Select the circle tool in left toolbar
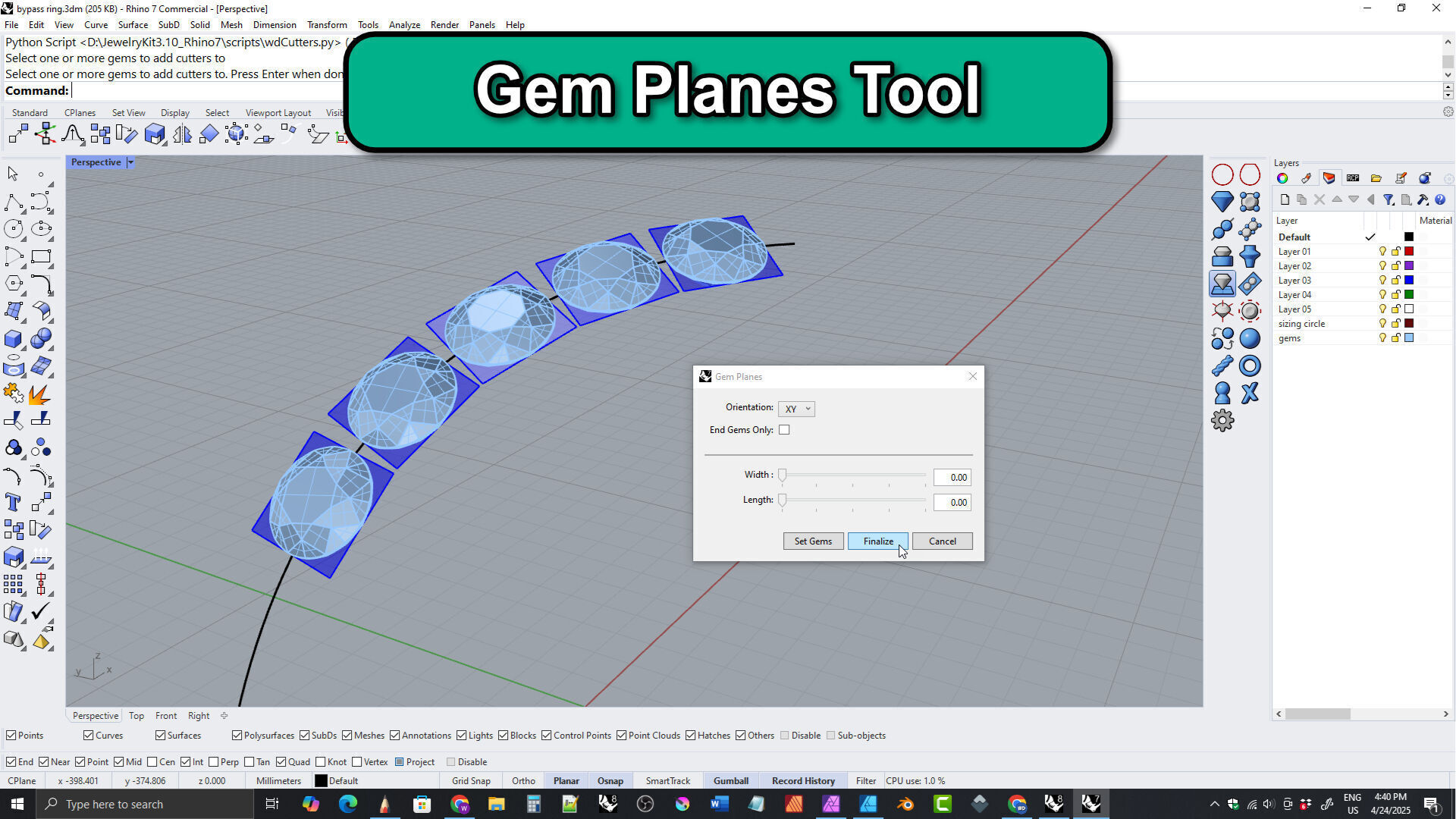This screenshot has width=1456, height=819. [x=13, y=228]
